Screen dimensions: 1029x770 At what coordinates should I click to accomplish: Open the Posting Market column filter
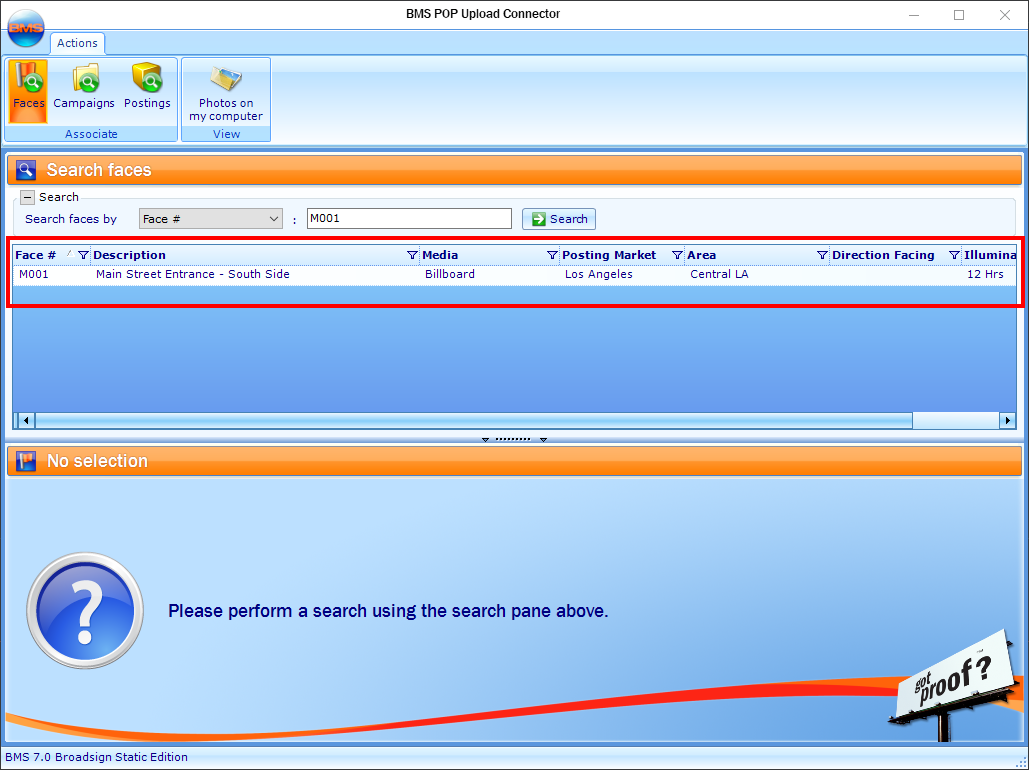[x=677, y=255]
